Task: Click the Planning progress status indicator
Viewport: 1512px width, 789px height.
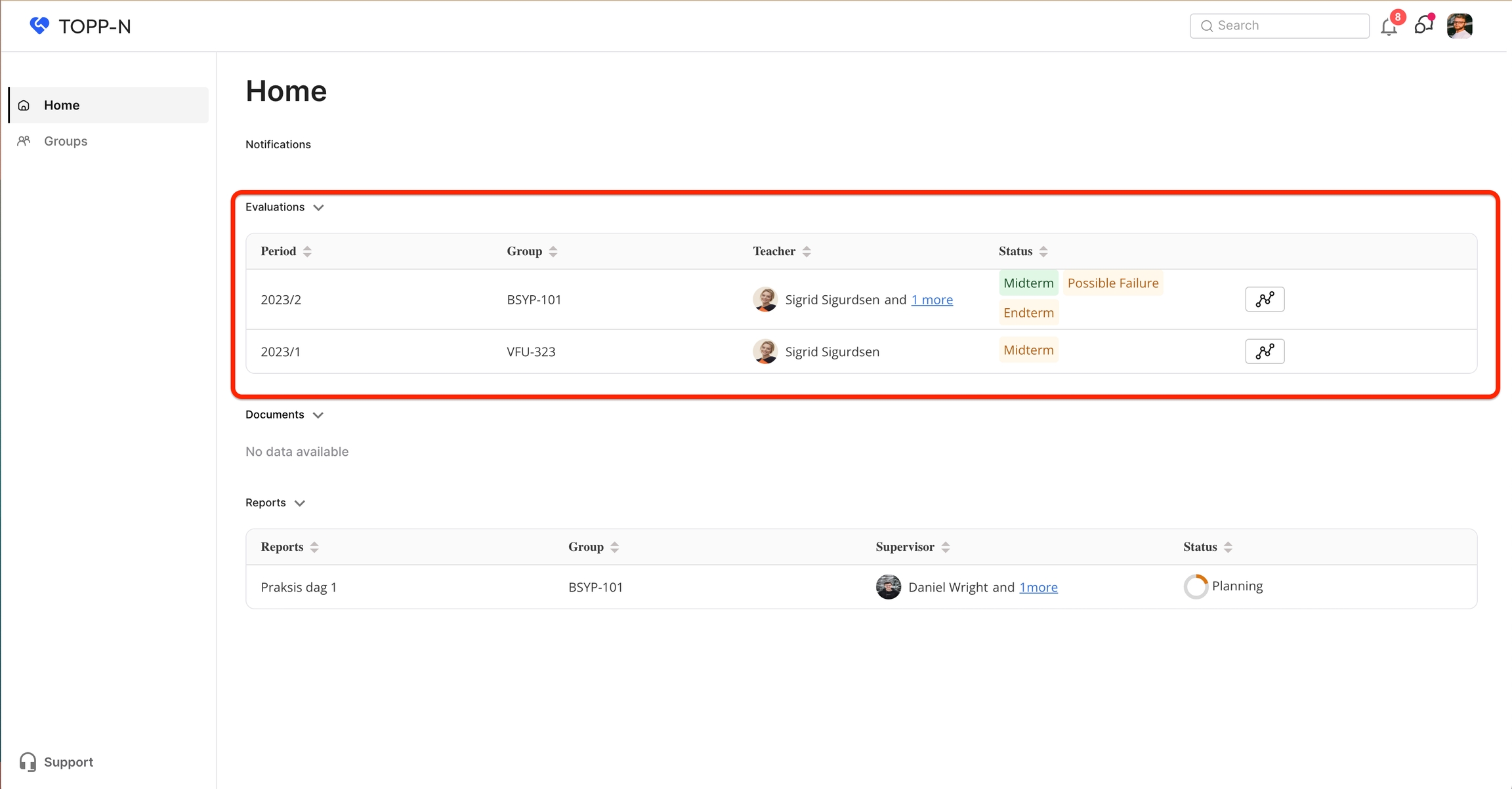Action: click(1196, 586)
